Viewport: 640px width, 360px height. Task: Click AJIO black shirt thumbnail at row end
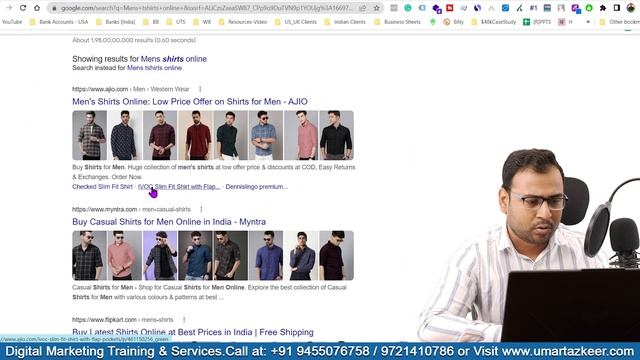click(x=336, y=135)
